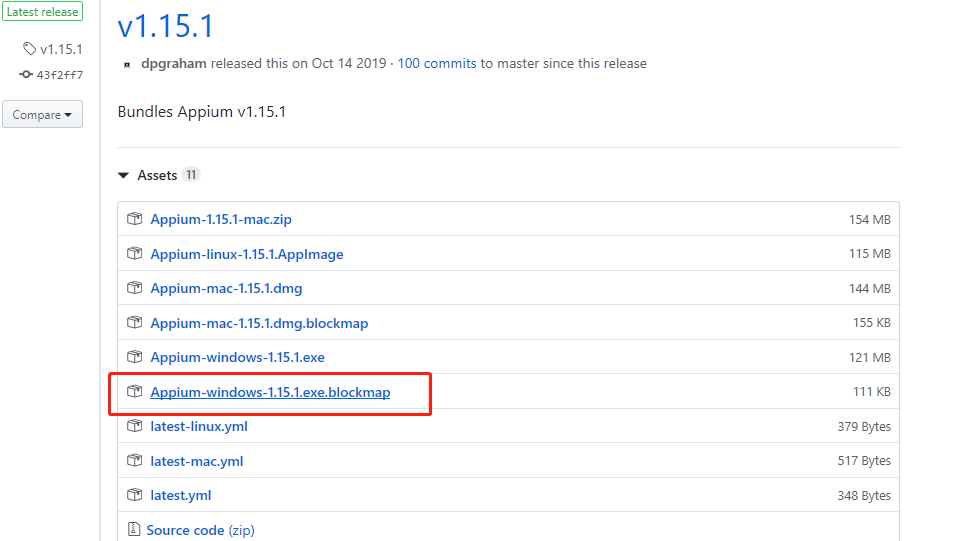The image size is (963, 541).
Task: Click the 121 MB file size
Action: point(870,357)
